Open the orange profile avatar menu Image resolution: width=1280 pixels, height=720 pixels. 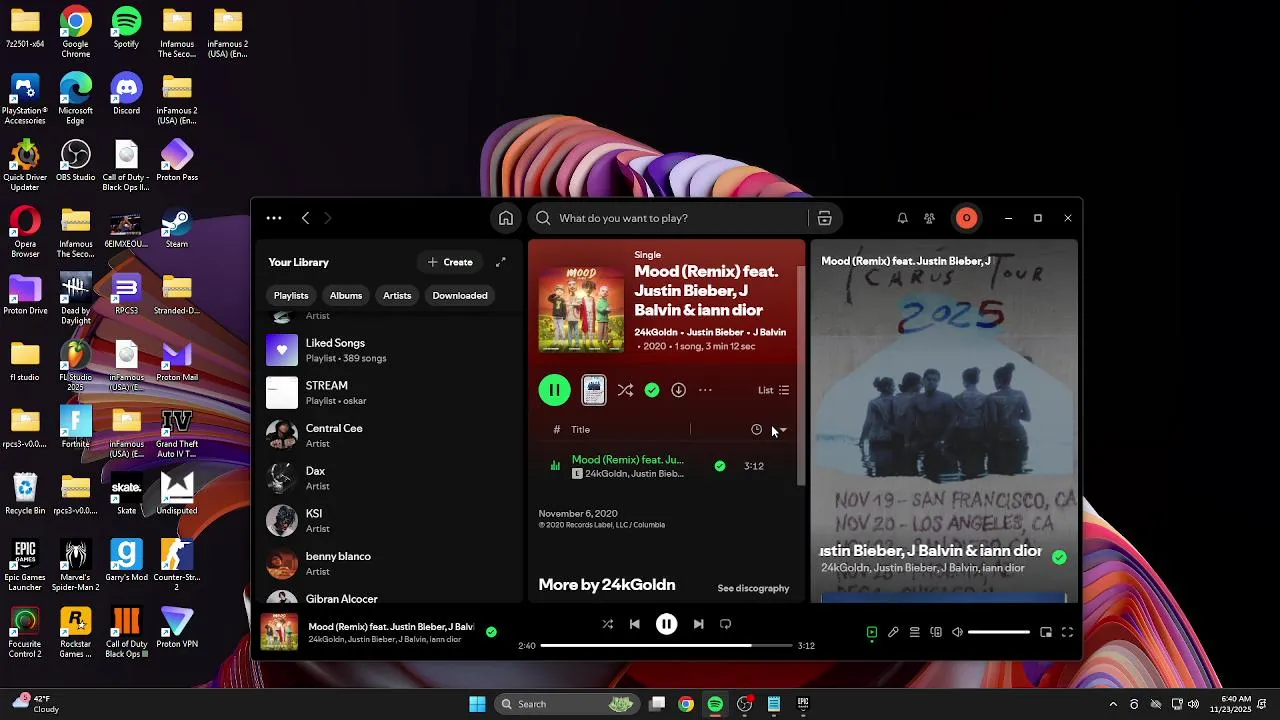pyautogui.click(x=966, y=218)
